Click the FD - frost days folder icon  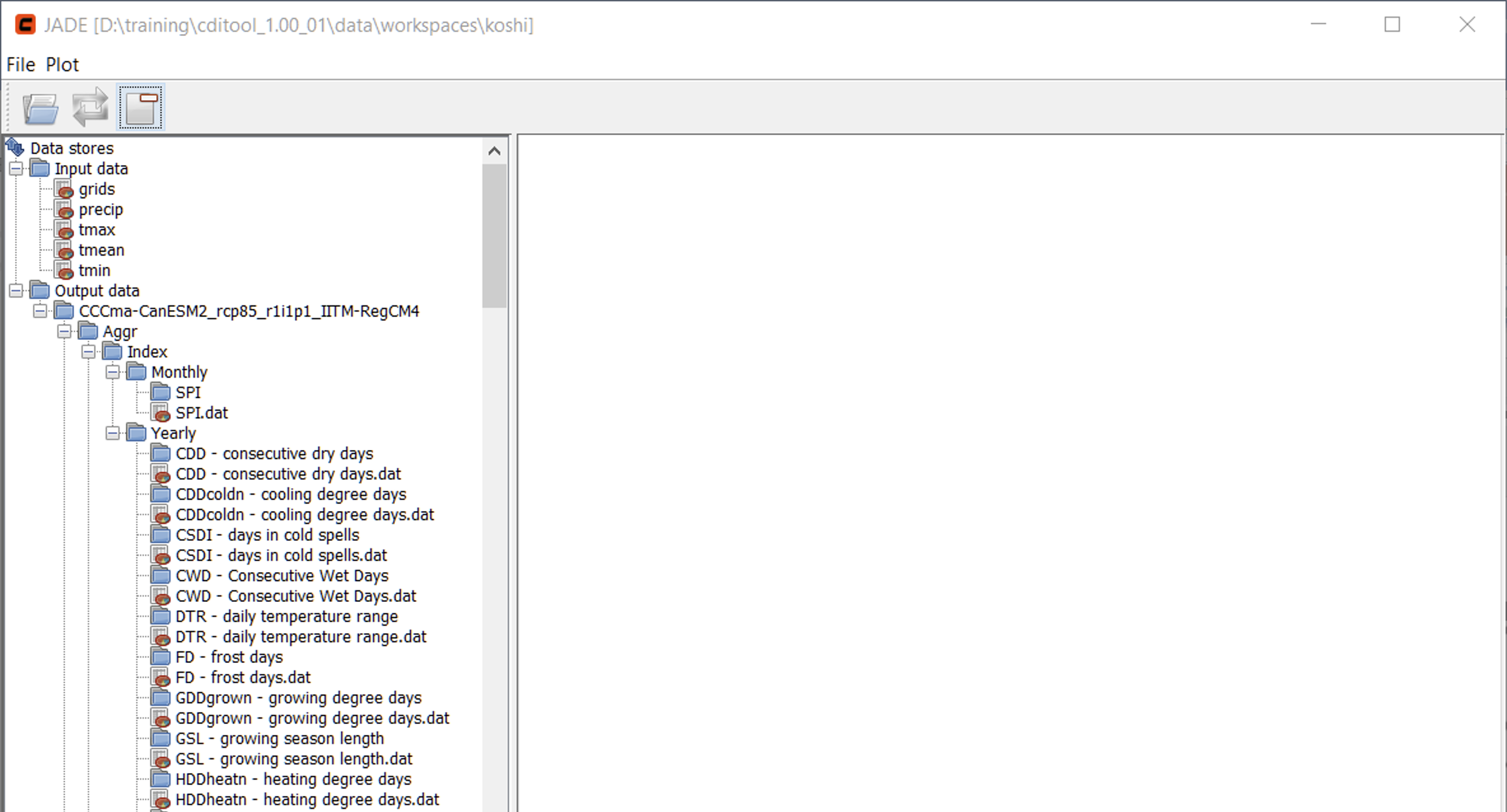160,657
